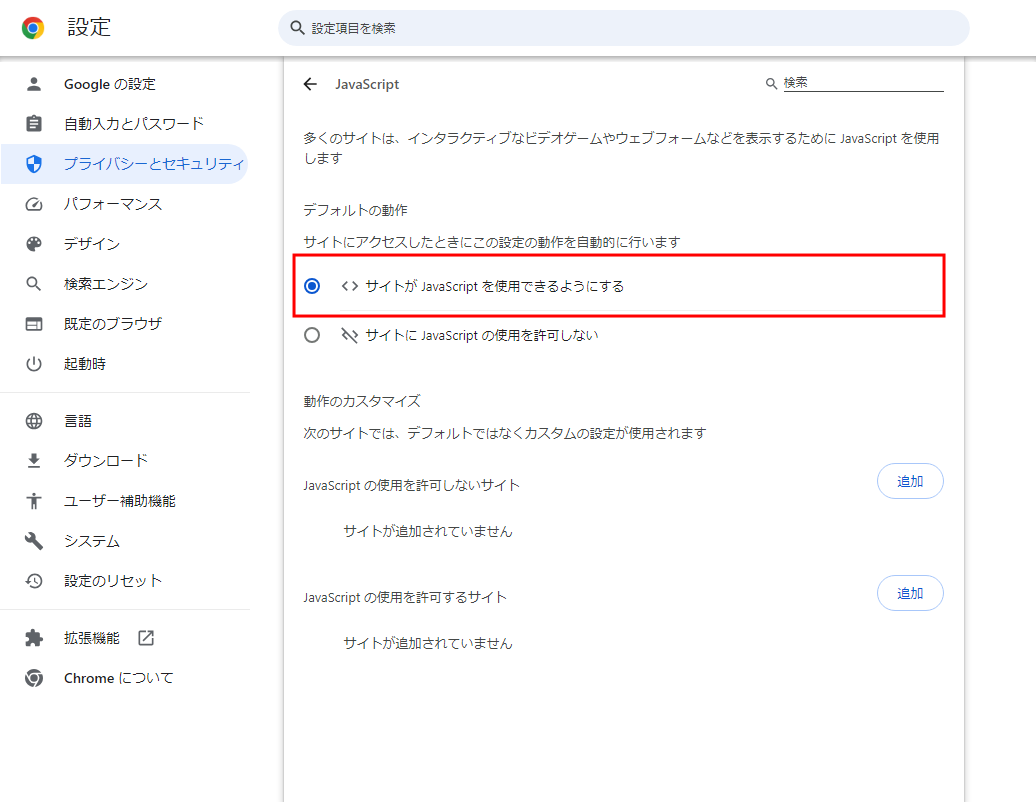Click the wrench icon for システム
Image resolution: width=1036 pixels, height=802 pixels.
point(34,541)
